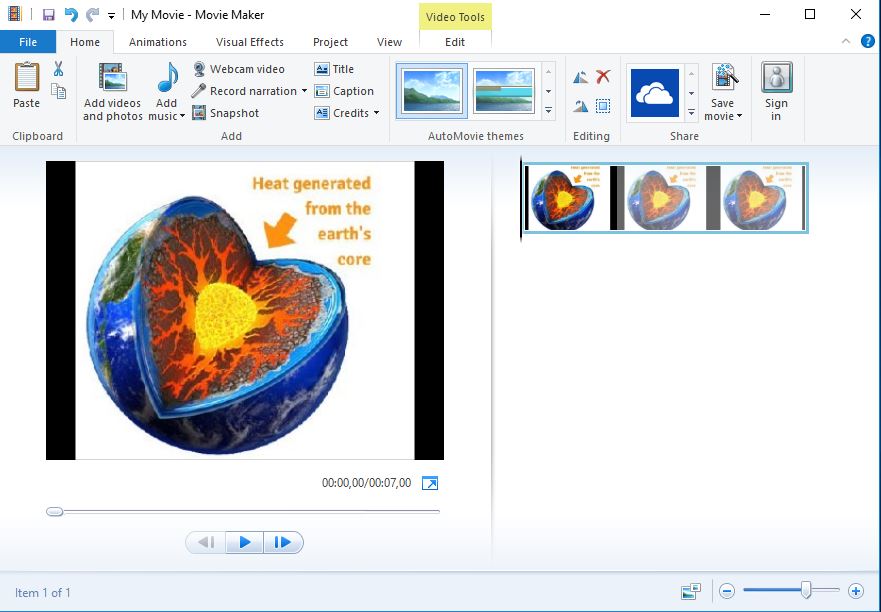The width and height of the screenshot is (881, 612).
Task: Click the Sign in button
Action: [775, 90]
